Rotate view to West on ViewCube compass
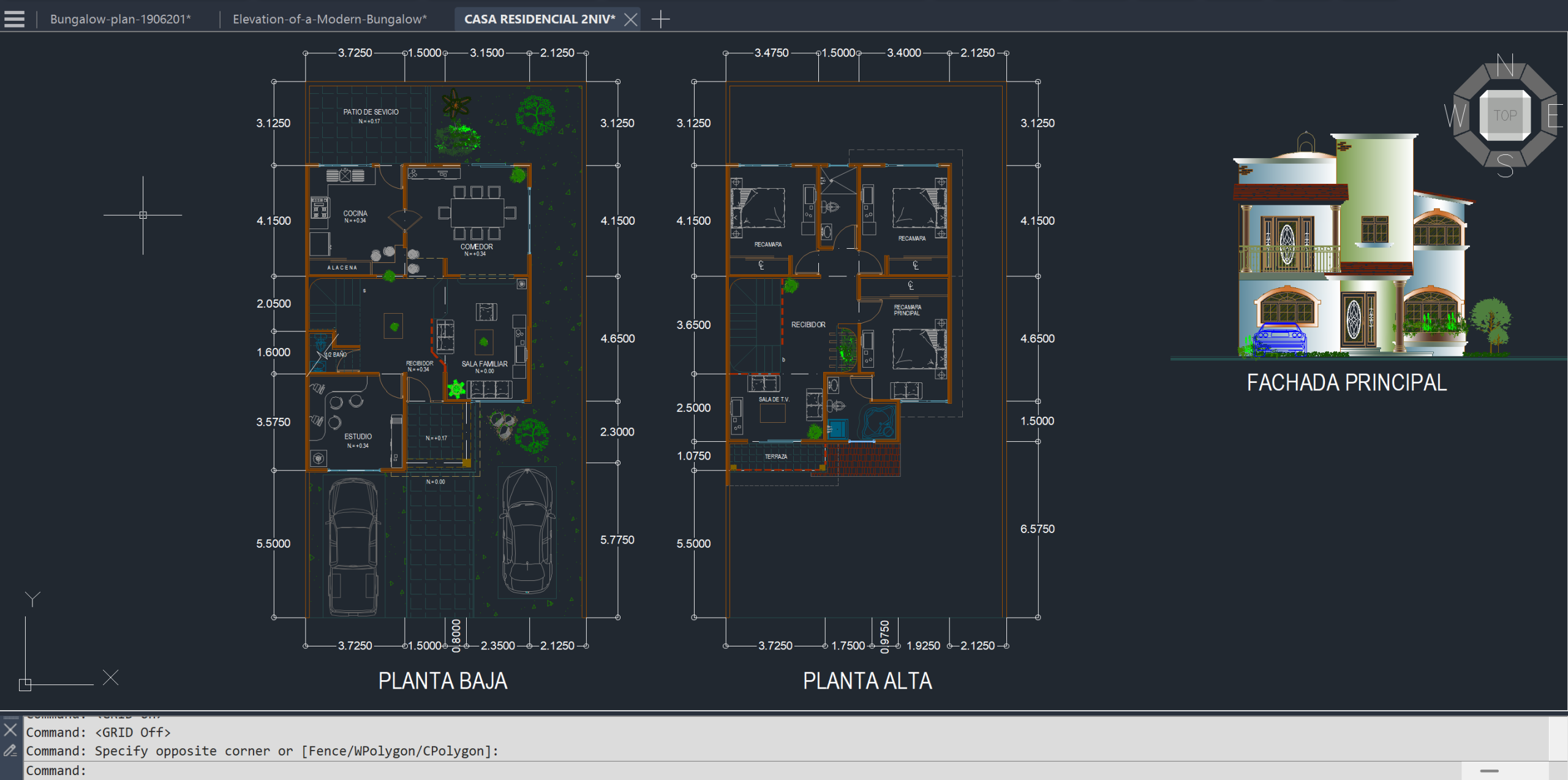Viewport: 1568px width, 780px height. pyautogui.click(x=1455, y=115)
